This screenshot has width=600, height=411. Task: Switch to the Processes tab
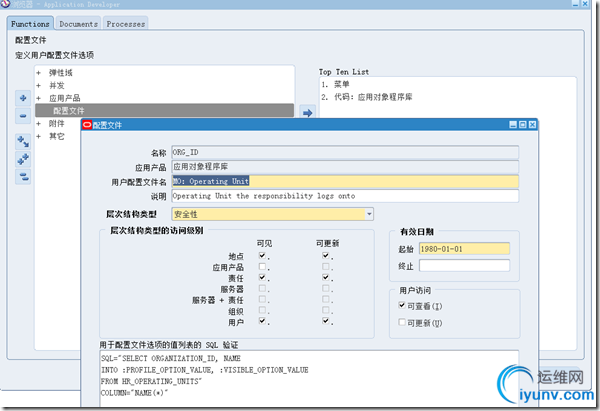(x=126, y=24)
